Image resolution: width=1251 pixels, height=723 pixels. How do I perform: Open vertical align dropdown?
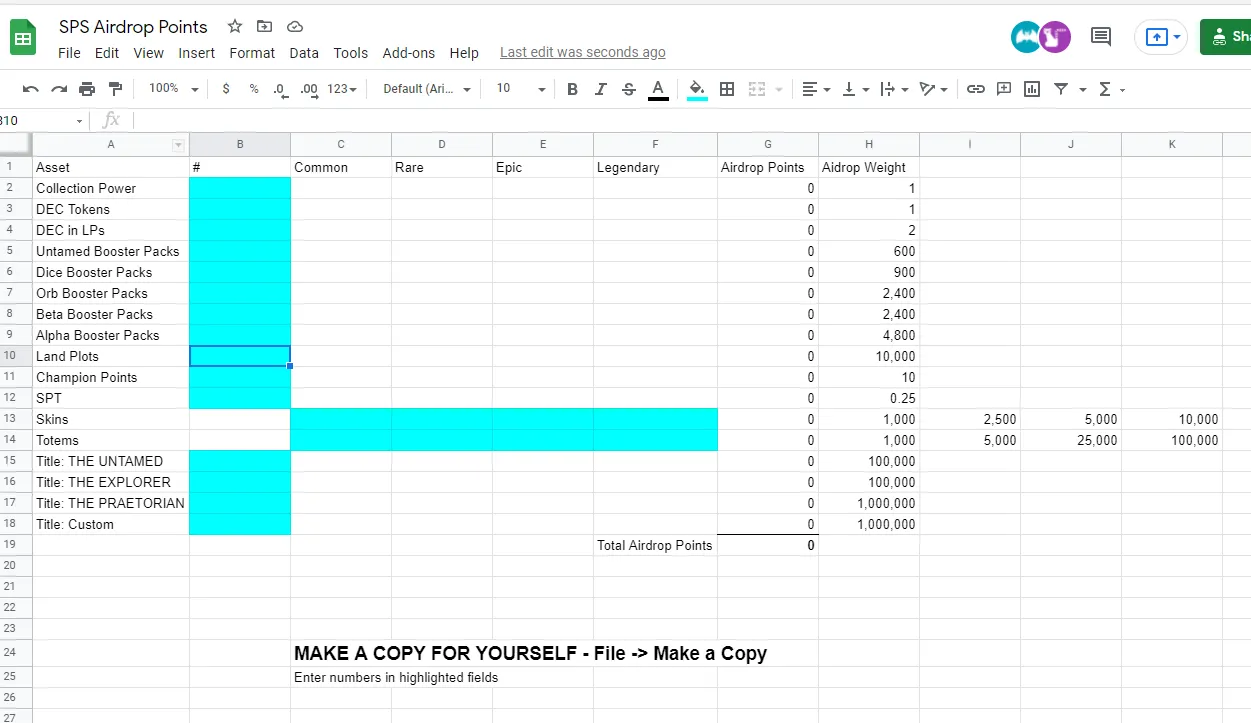click(x=855, y=89)
